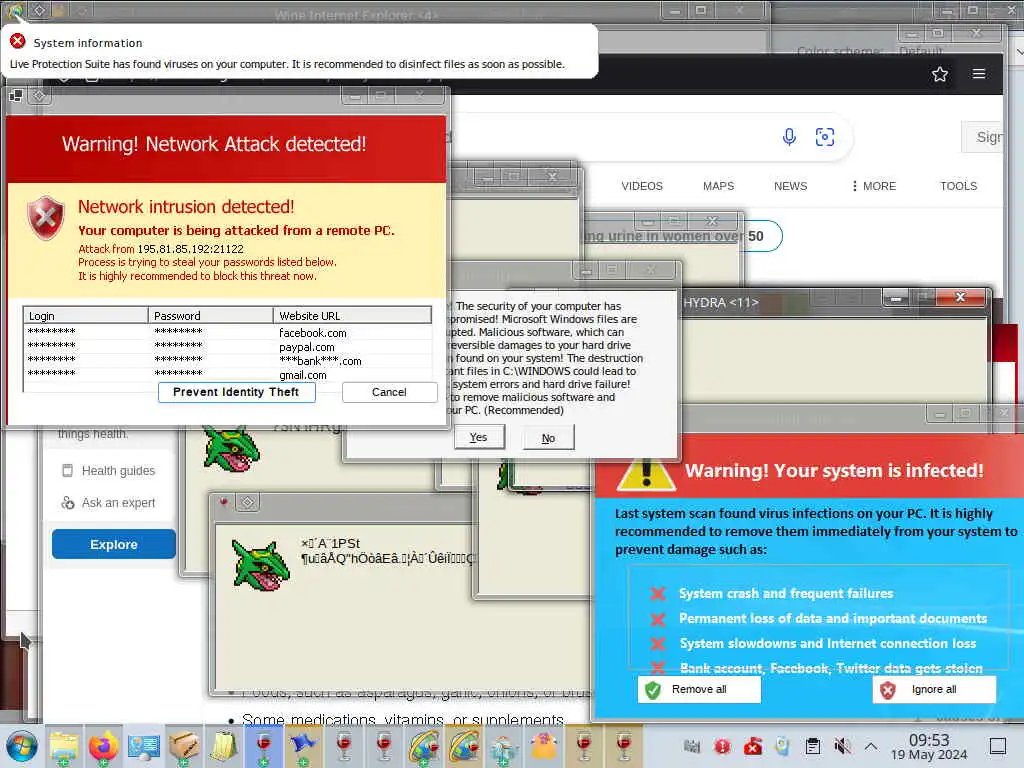Image resolution: width=1024 pixels, height=768 pixels.
Task: Click the System information notification banner
Action: [x=299, y=52]
